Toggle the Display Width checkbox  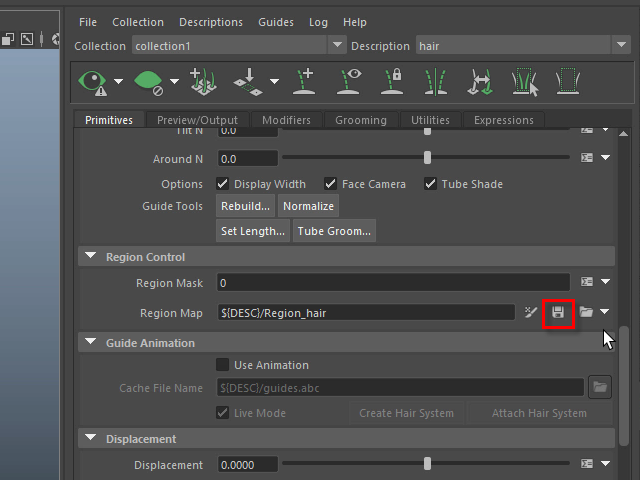pyautogui.click(x=224, y=184)
